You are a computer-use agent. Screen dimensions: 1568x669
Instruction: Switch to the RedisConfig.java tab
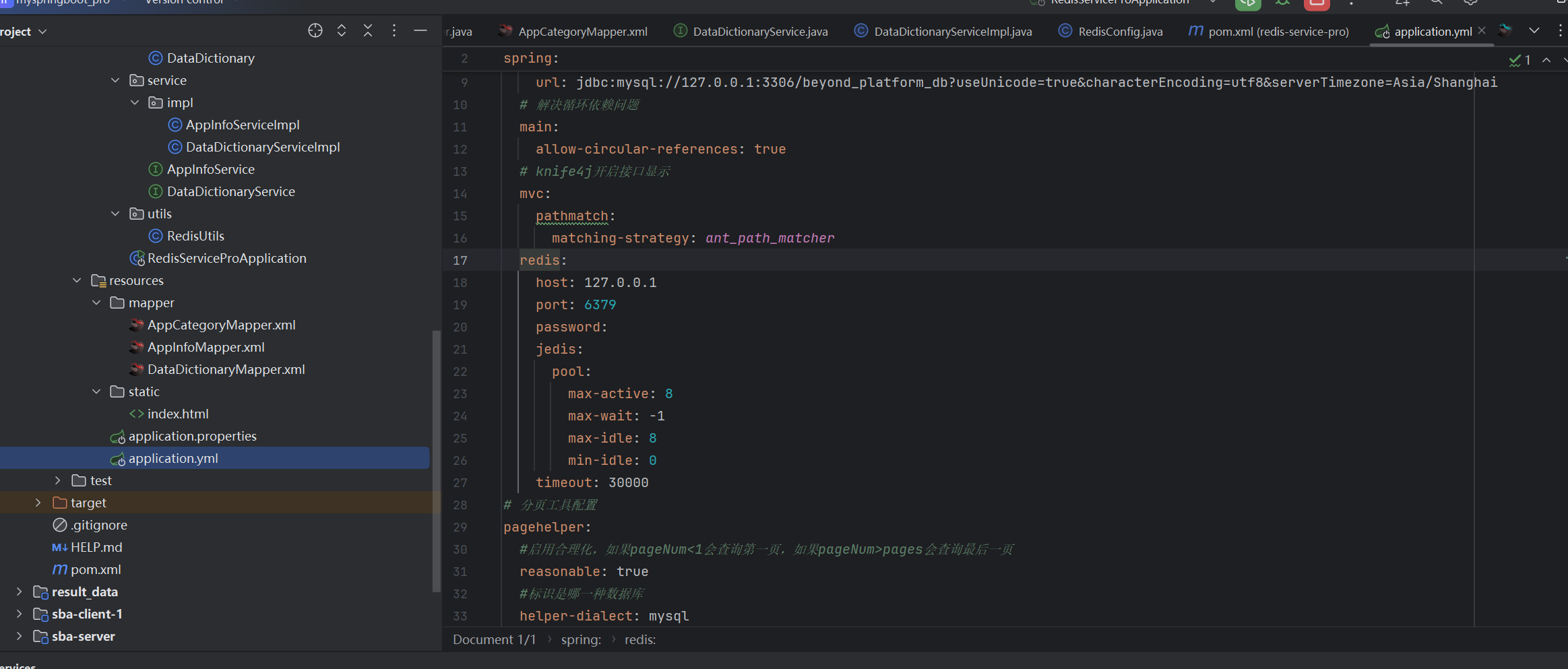pos(1119,32)
